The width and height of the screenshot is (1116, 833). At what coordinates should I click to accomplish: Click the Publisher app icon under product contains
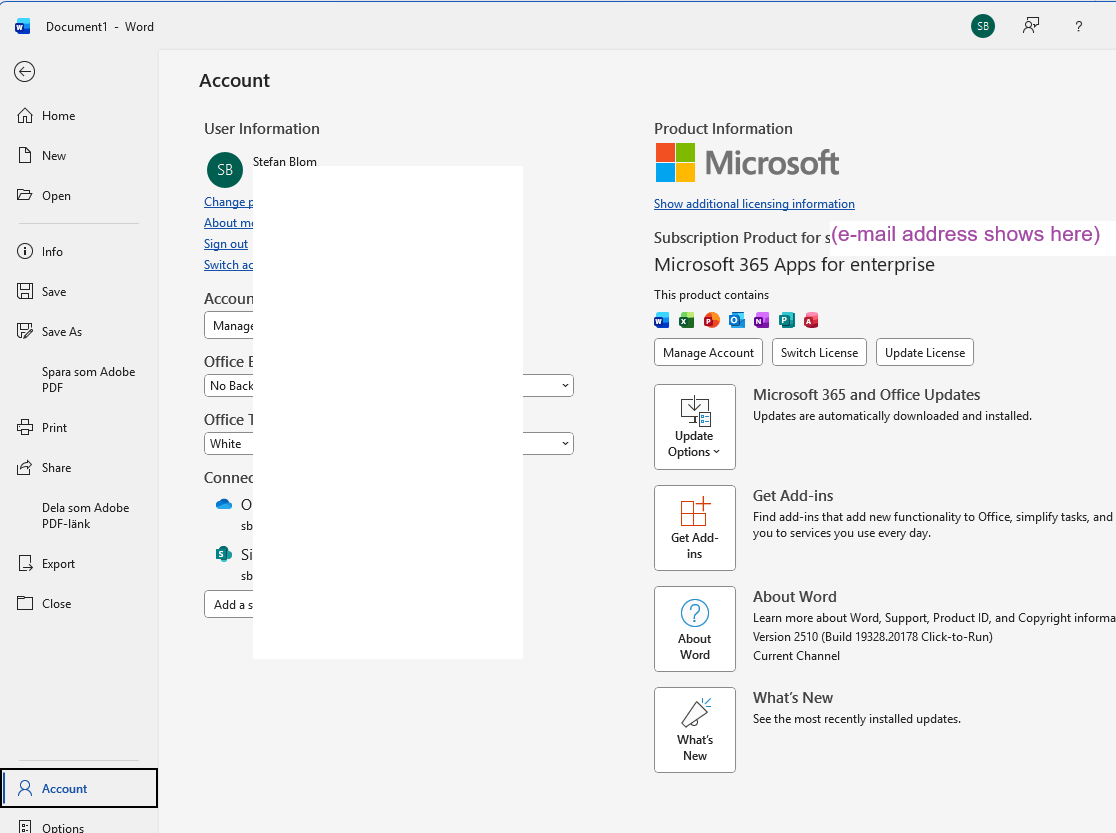tap(786, 320)
